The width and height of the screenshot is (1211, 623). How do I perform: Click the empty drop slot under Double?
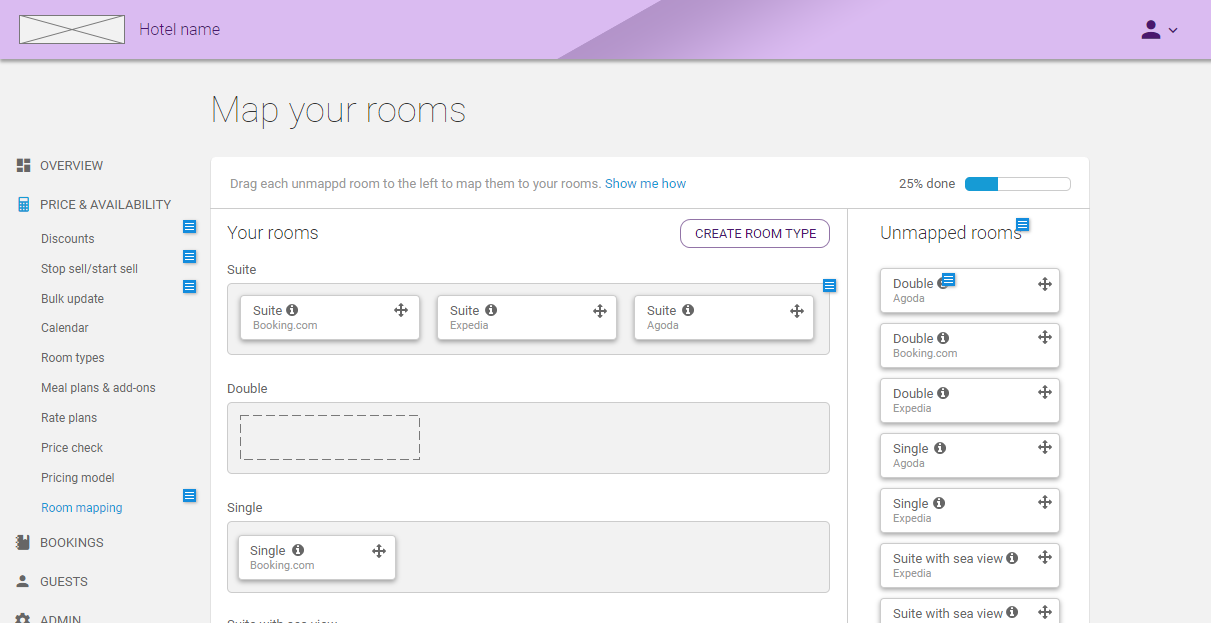click(330, 438)
